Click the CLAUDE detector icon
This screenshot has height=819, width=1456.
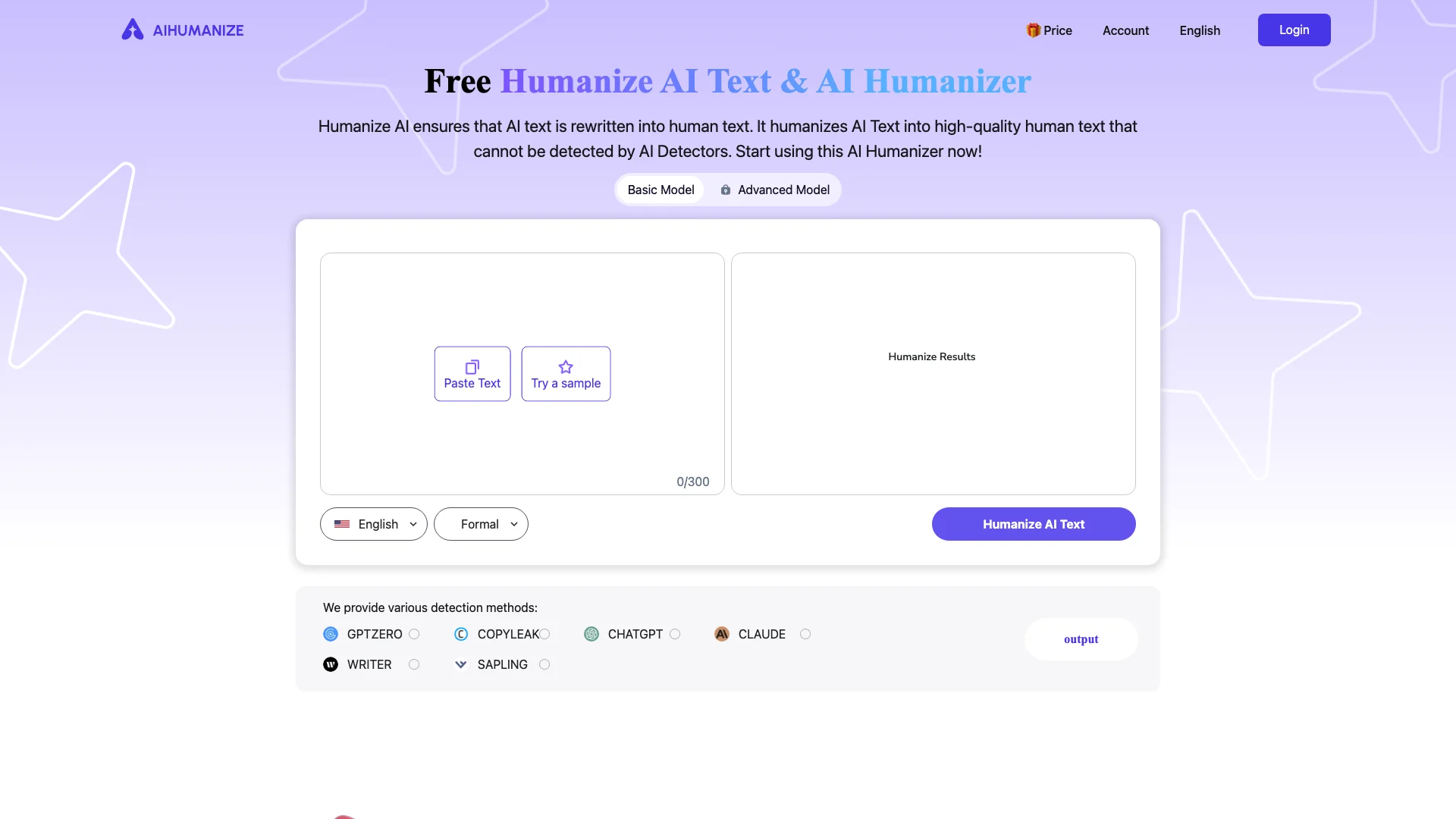[721, 633]
